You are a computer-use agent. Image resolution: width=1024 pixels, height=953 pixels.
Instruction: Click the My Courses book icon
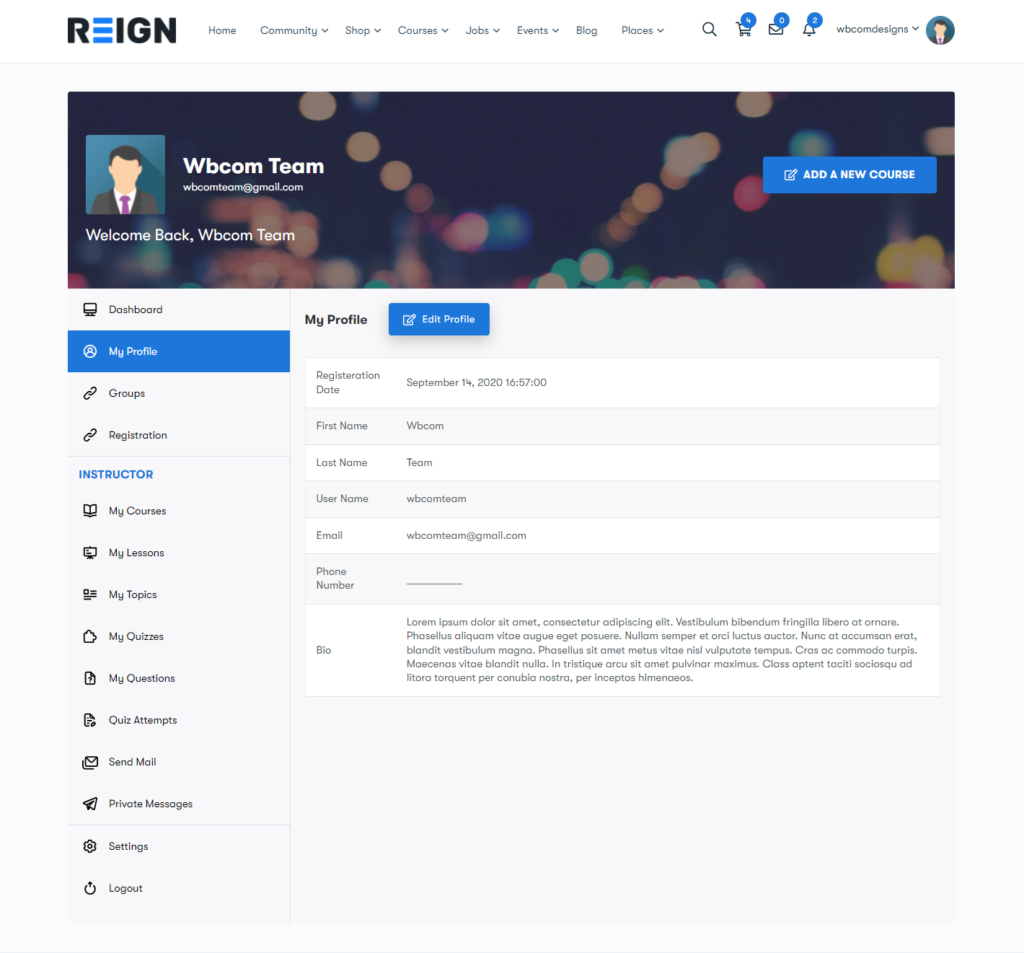click(x=90, y=511)
